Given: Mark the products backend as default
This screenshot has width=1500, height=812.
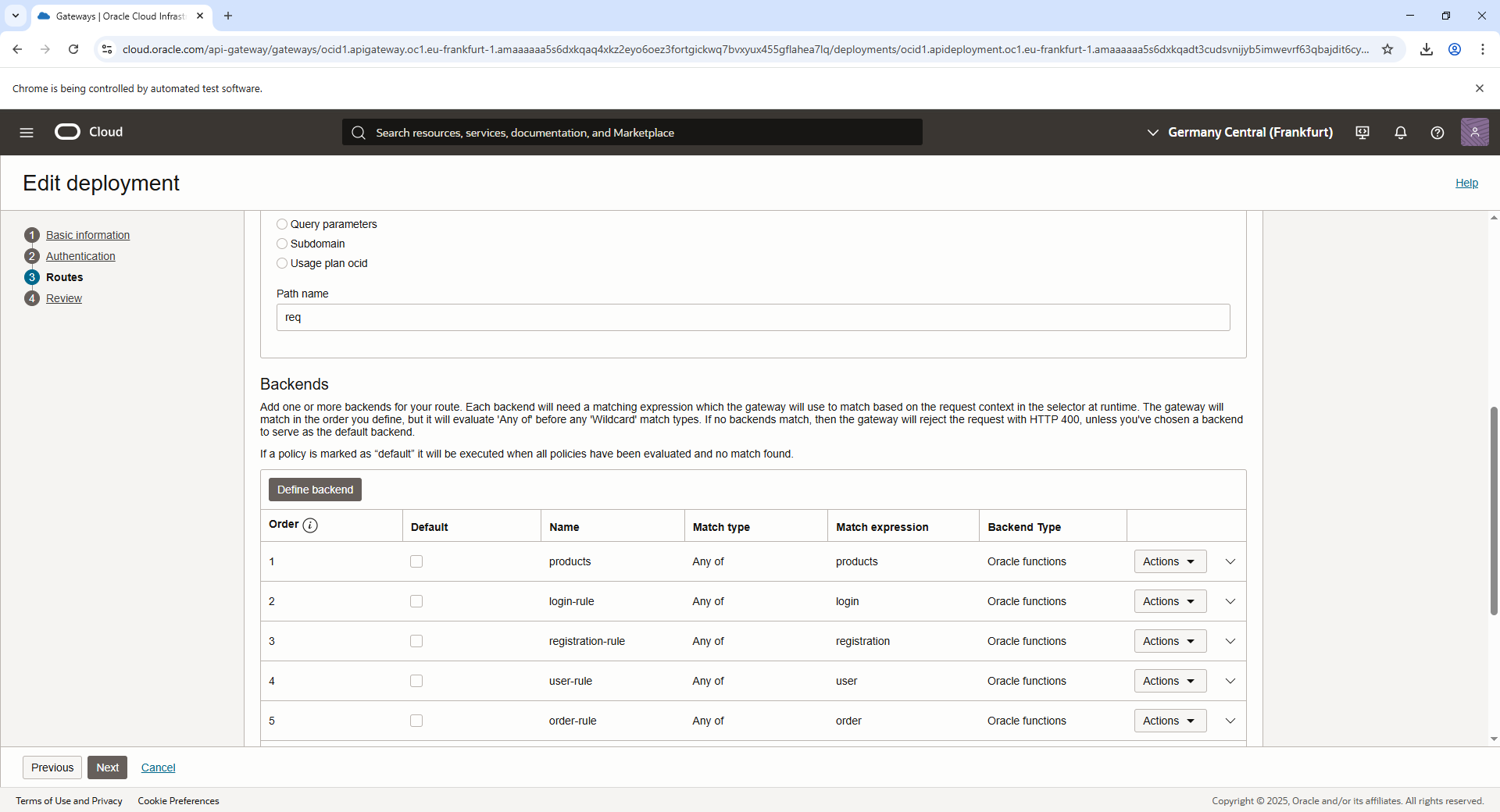Looking at the screenshot, I should [x=416, y=561].
